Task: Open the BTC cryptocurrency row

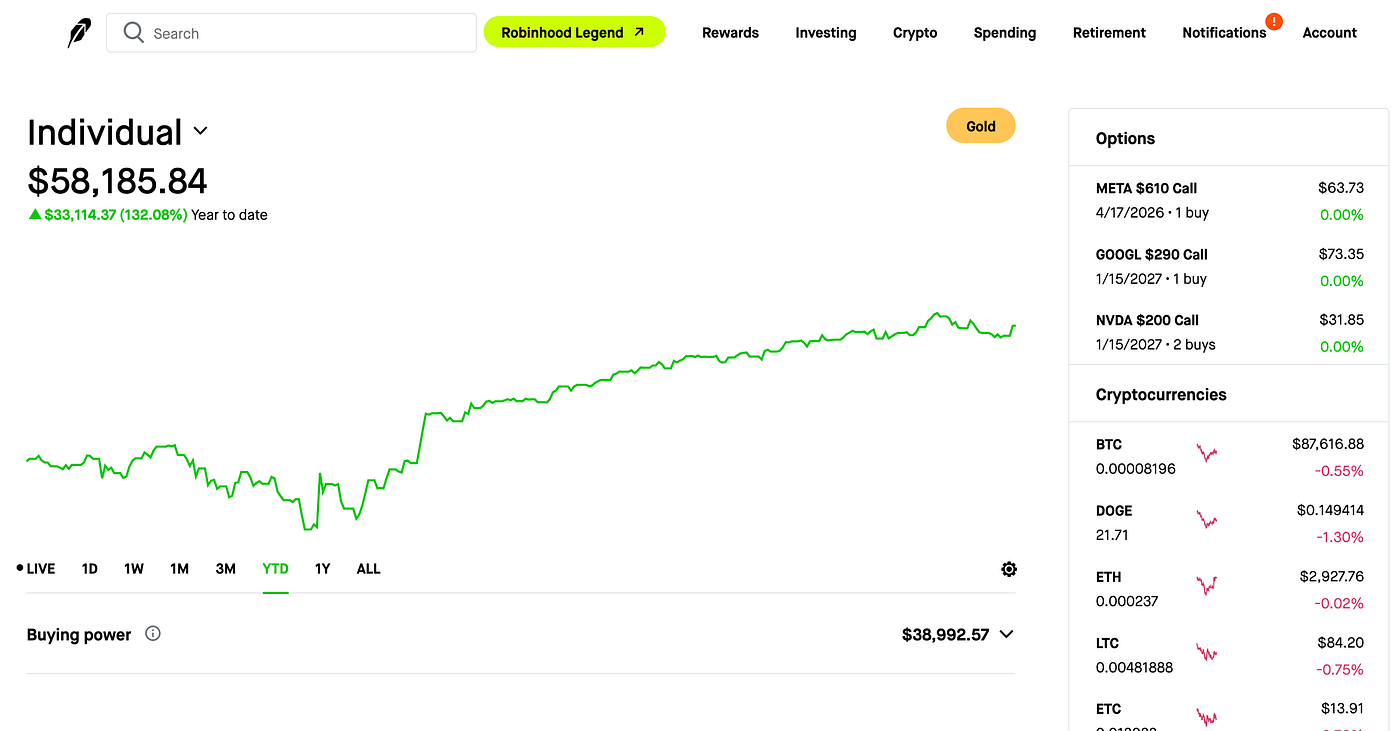Action: [1229, 456]
